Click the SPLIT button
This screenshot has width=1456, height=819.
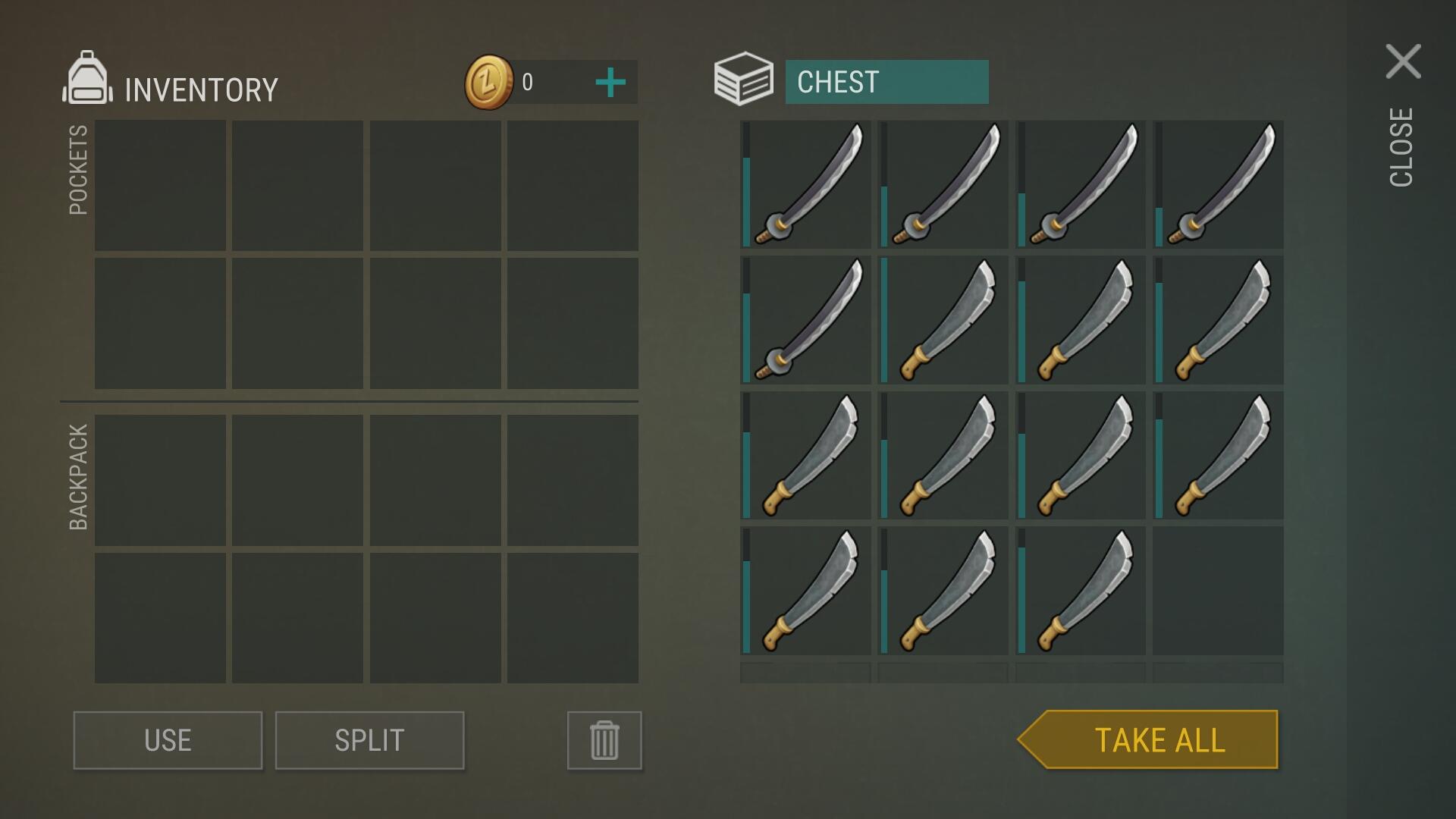369,740
